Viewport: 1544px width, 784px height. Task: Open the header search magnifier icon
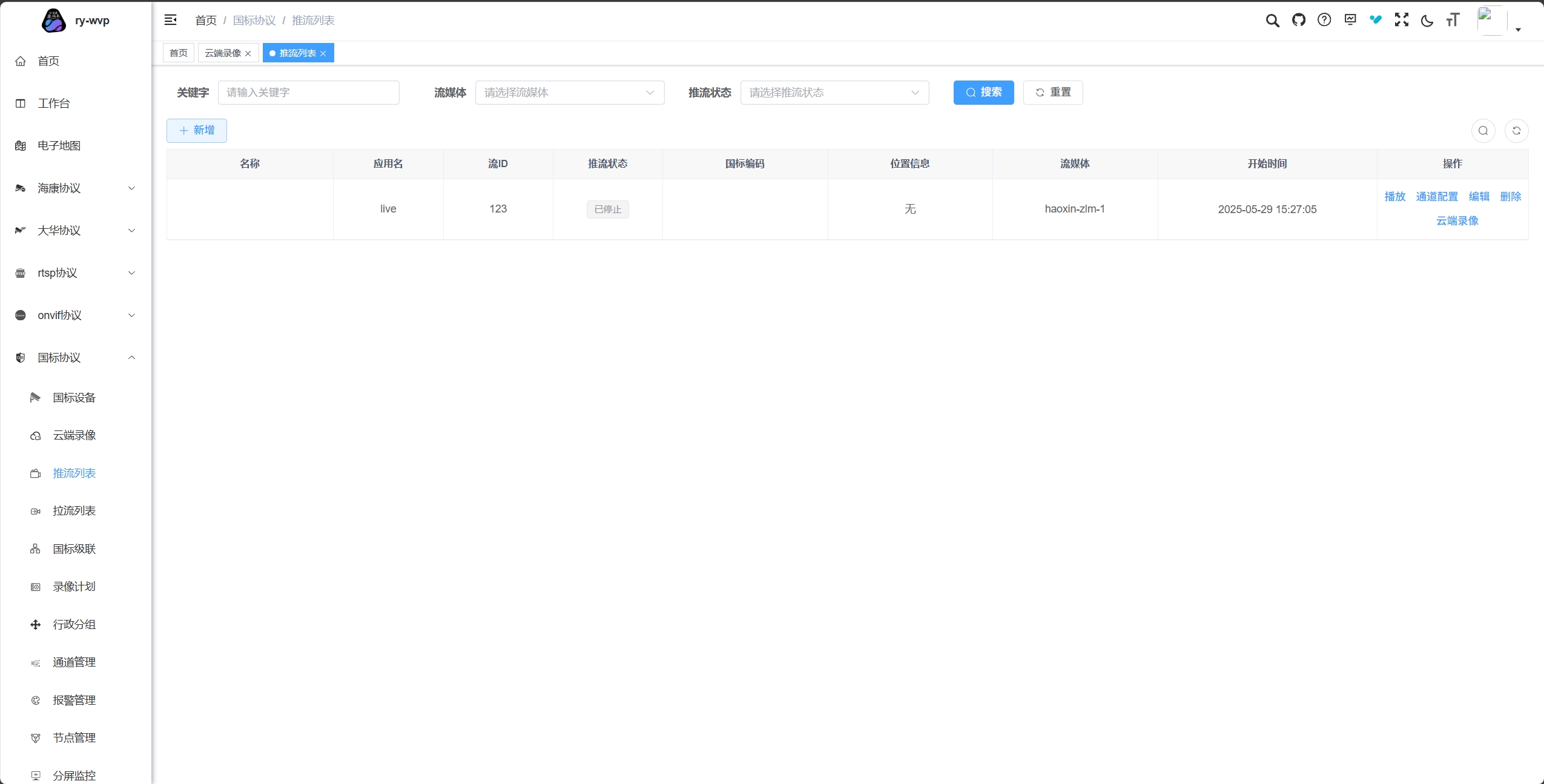(x=1272, y=21)
